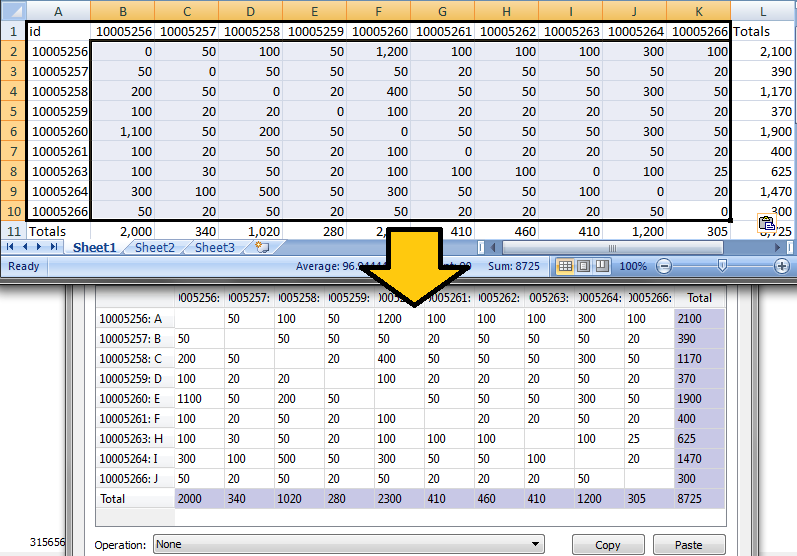Screen dimensions: 797x556
Task: Select total 2300 in lower table Total row
Action: (399, 499)
